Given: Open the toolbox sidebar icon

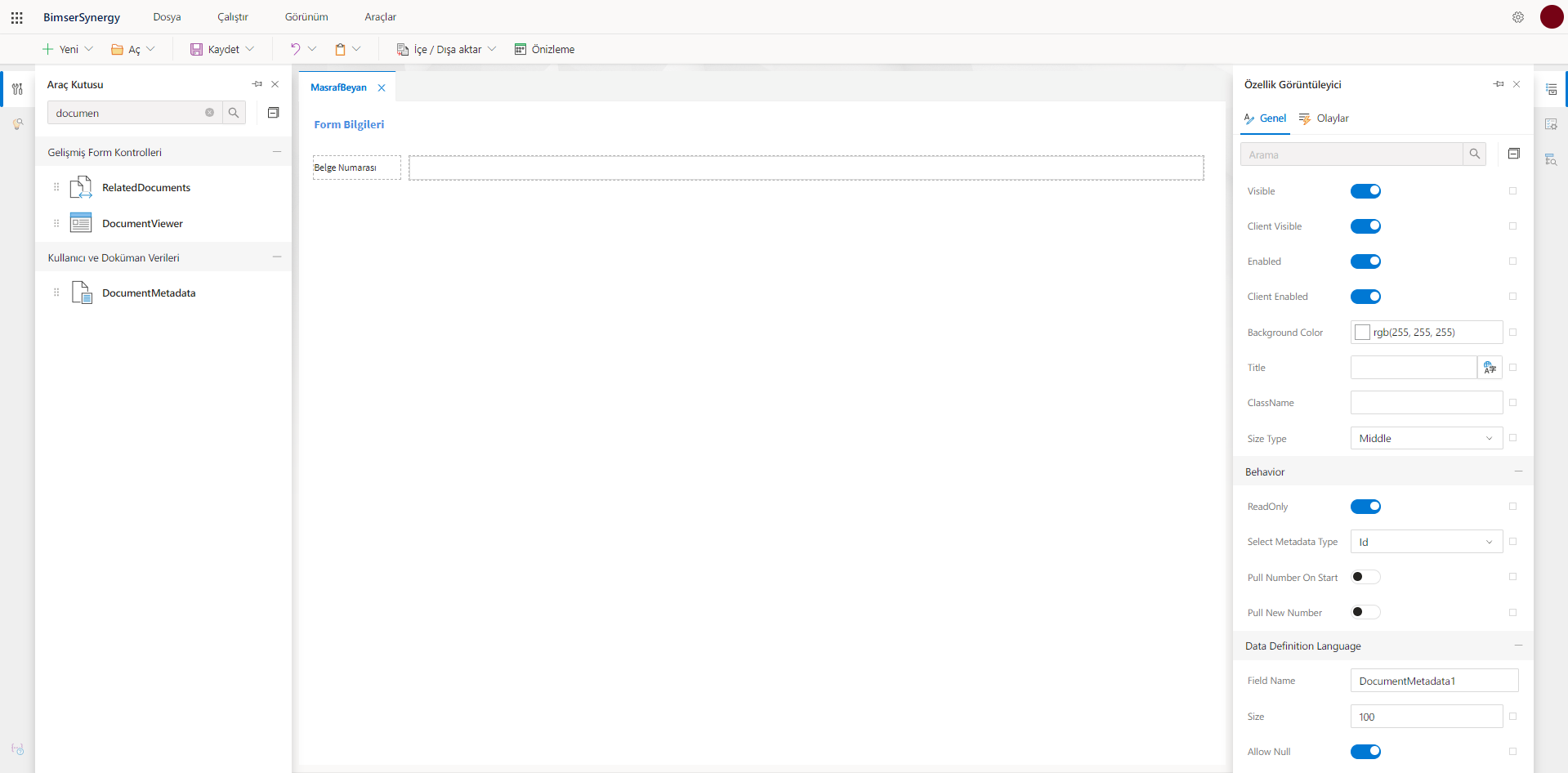Looking at the screenshot, I should point(17,89).
